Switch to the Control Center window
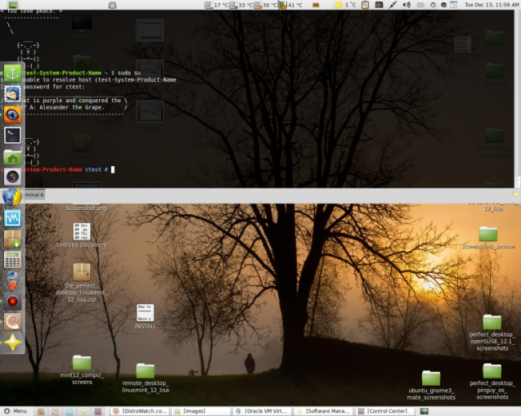521x416 pixels. tap(385, 411)
